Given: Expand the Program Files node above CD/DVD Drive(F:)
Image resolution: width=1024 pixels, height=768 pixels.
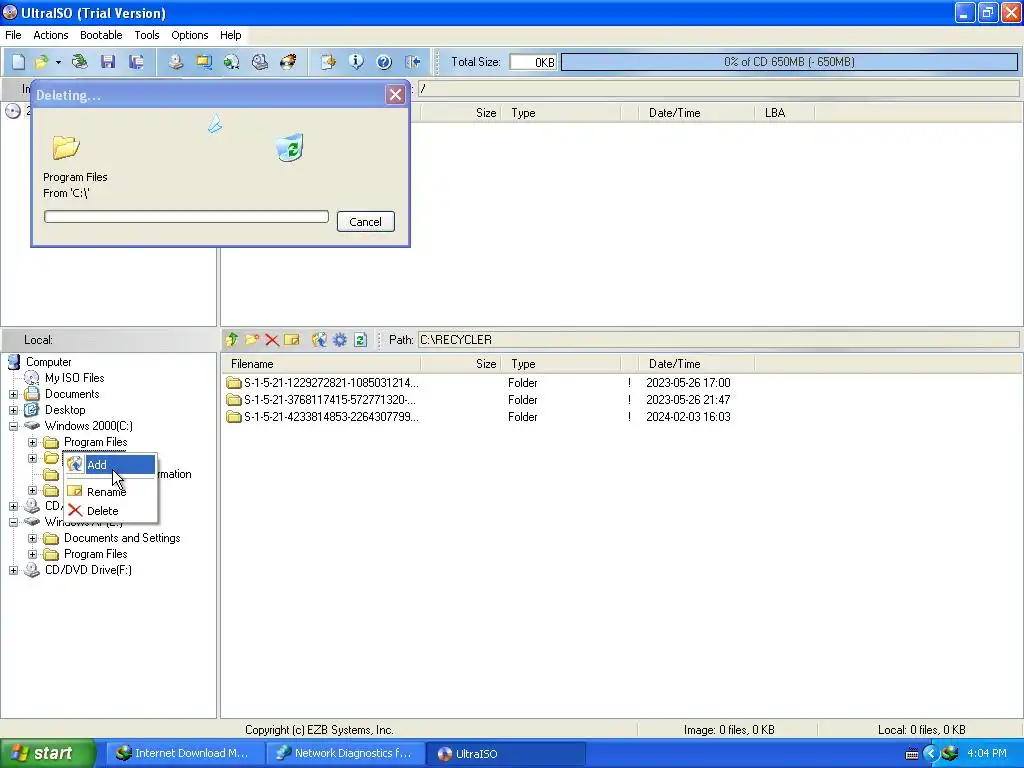Looking at the screenshot, I should (32, 554).
